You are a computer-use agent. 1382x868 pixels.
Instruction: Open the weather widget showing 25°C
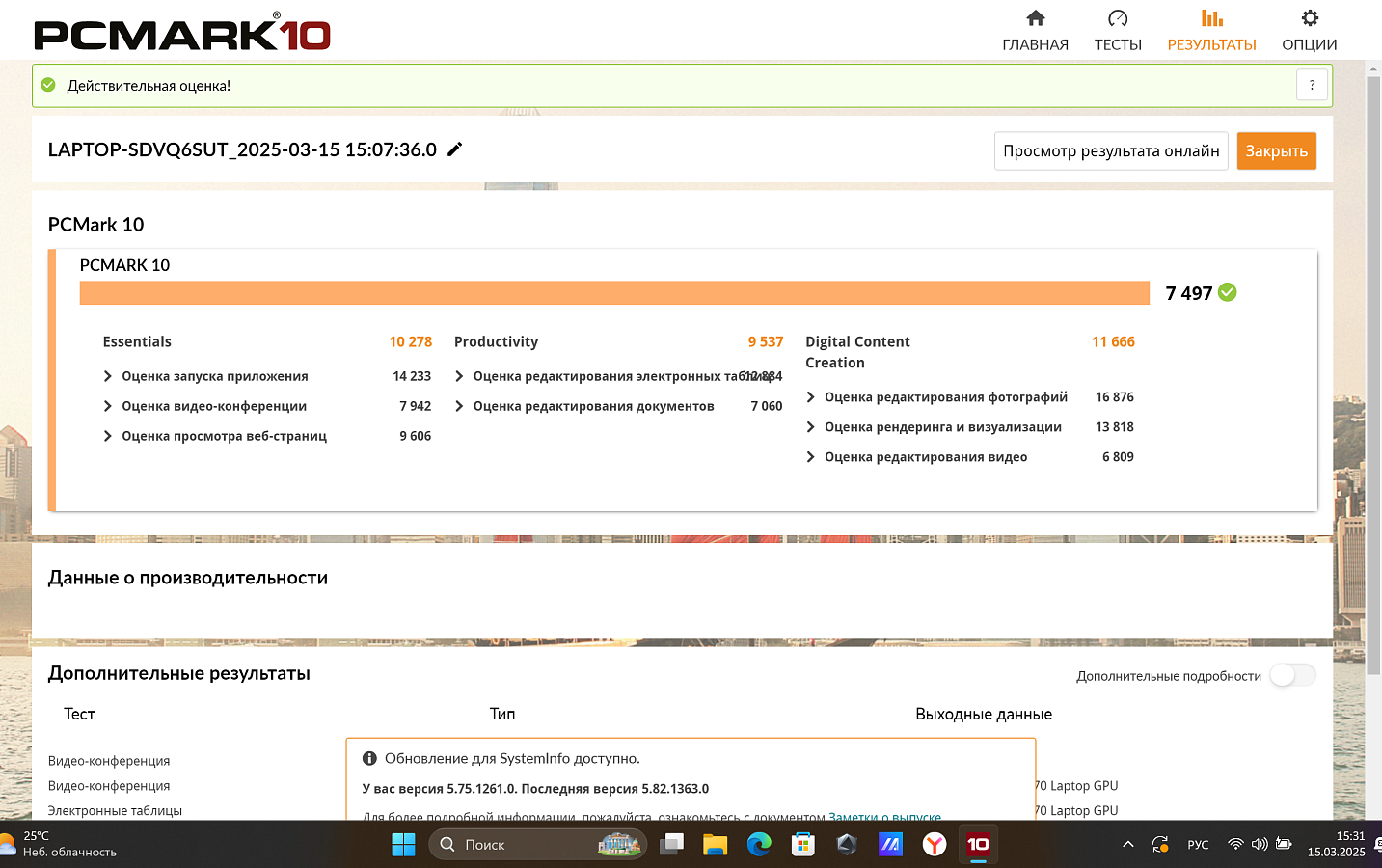pos(60,844)
